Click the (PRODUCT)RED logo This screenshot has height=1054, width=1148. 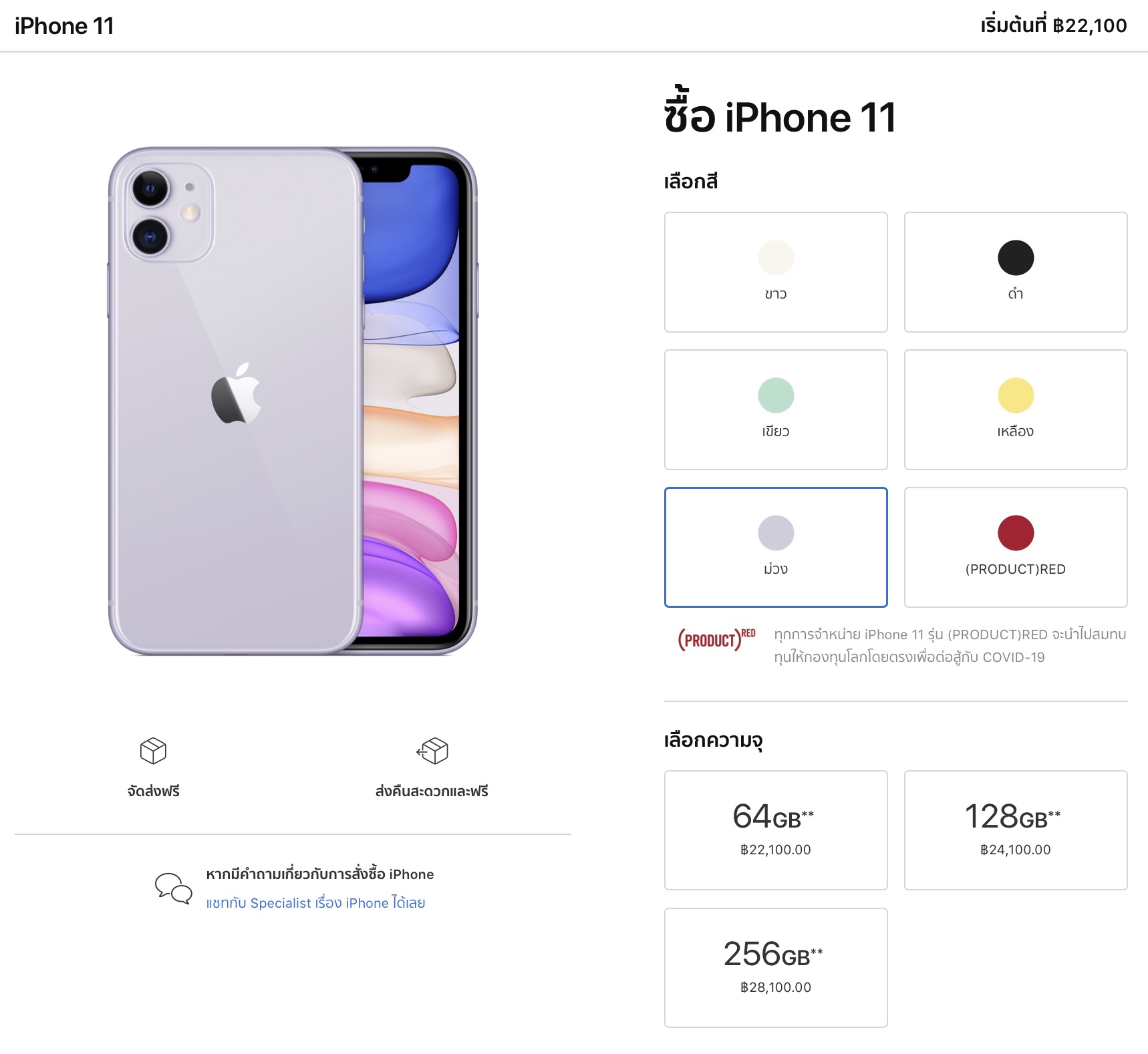[x=716, y=639]
